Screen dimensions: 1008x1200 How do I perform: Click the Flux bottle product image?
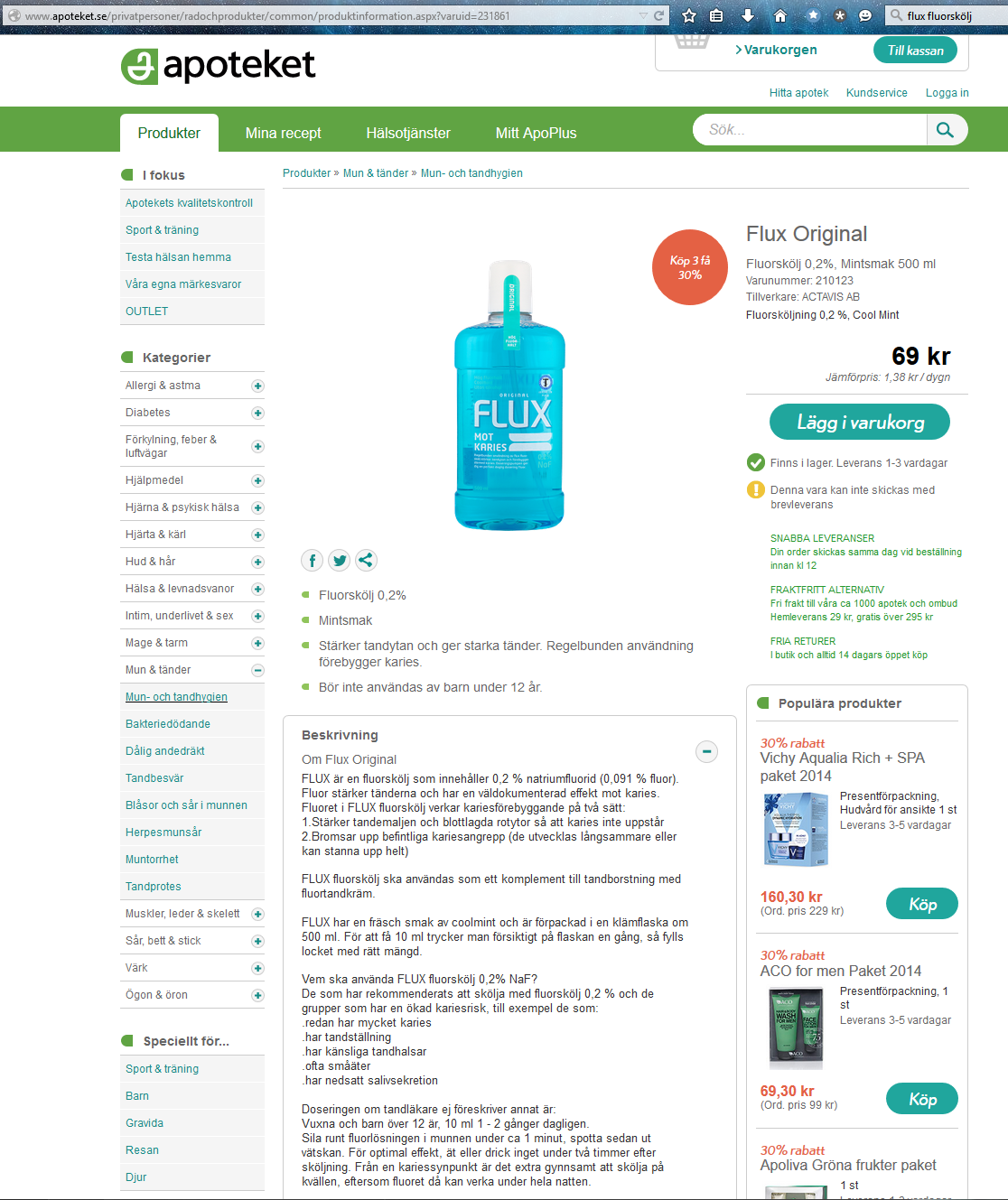click(511, 395)
